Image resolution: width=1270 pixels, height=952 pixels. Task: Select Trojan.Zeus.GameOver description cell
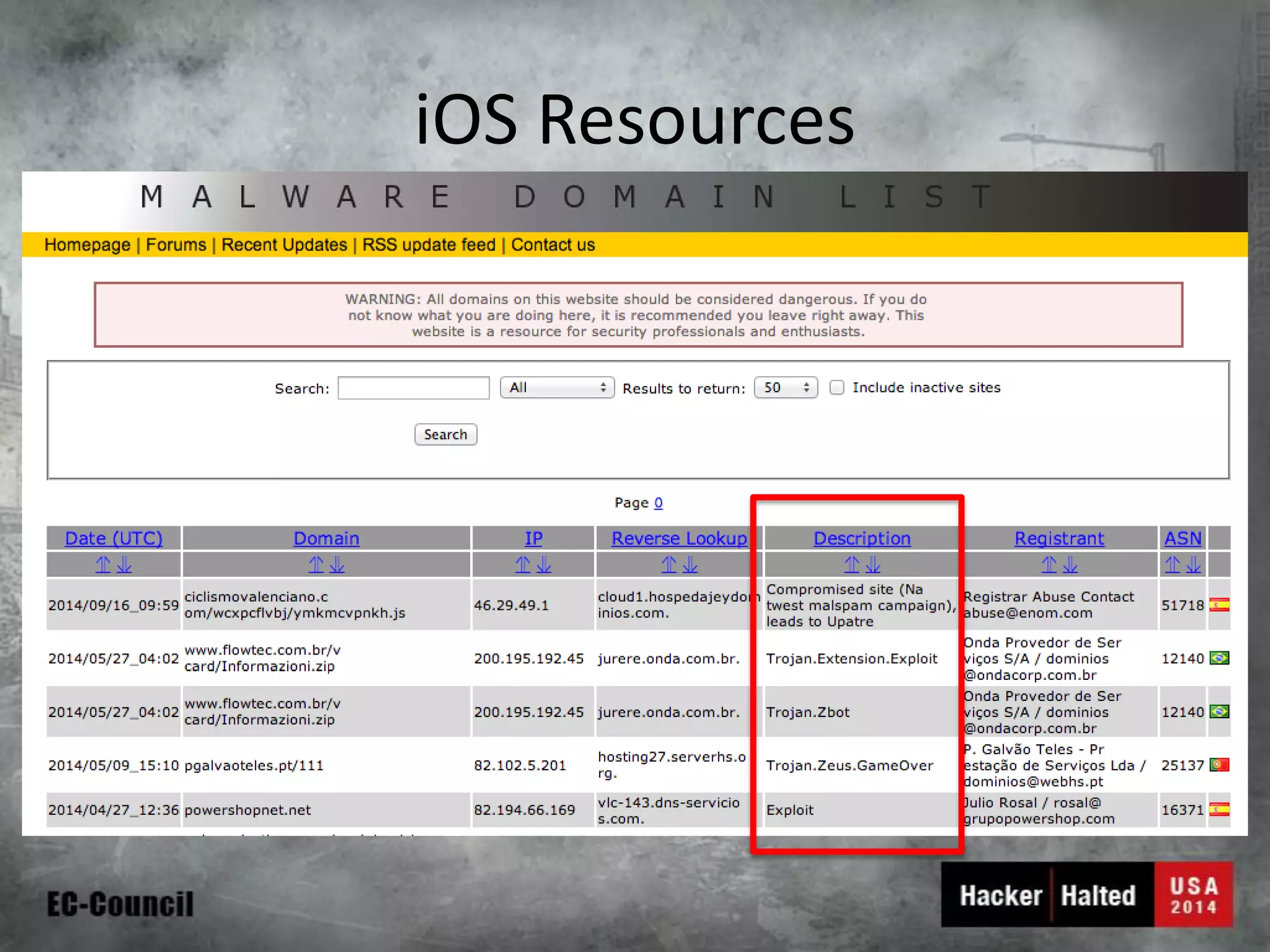coord(862,765)
